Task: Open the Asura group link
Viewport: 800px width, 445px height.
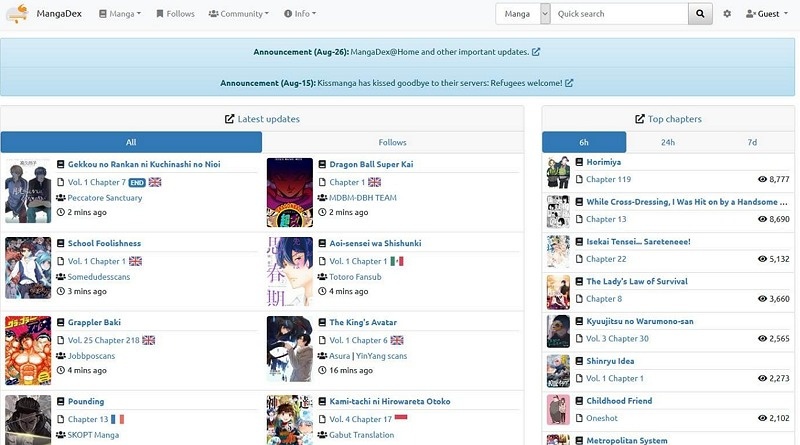Action: [340, 356]
